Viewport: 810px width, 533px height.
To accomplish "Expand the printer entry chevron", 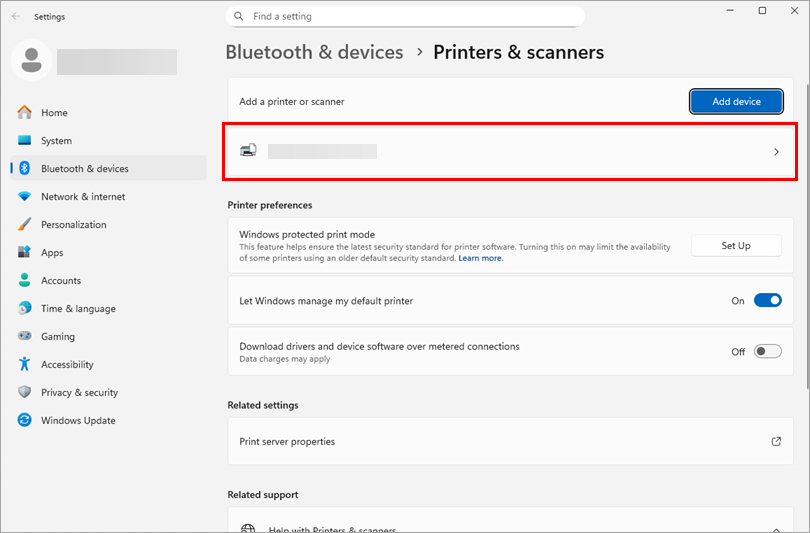I will tap(776, 152).
